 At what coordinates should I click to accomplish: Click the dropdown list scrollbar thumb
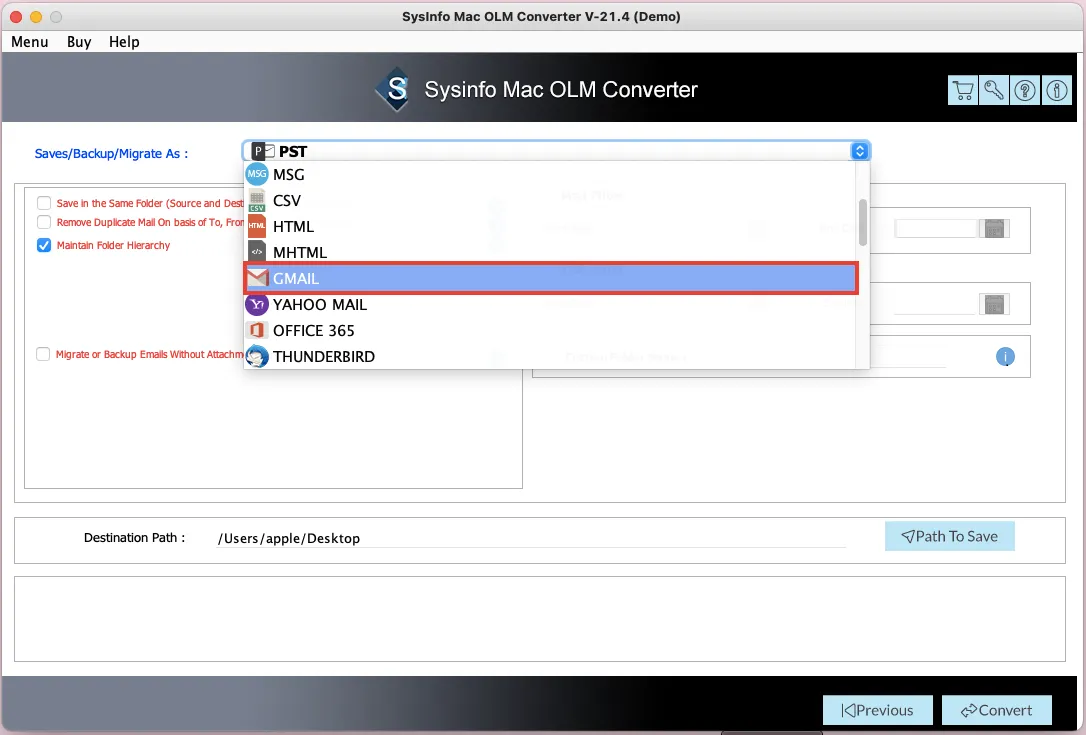click(862, 222)
